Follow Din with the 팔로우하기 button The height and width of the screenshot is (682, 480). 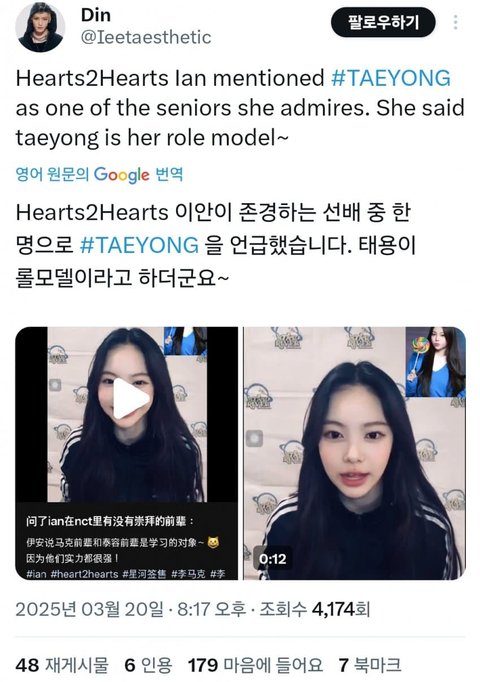tap(383, 22)
